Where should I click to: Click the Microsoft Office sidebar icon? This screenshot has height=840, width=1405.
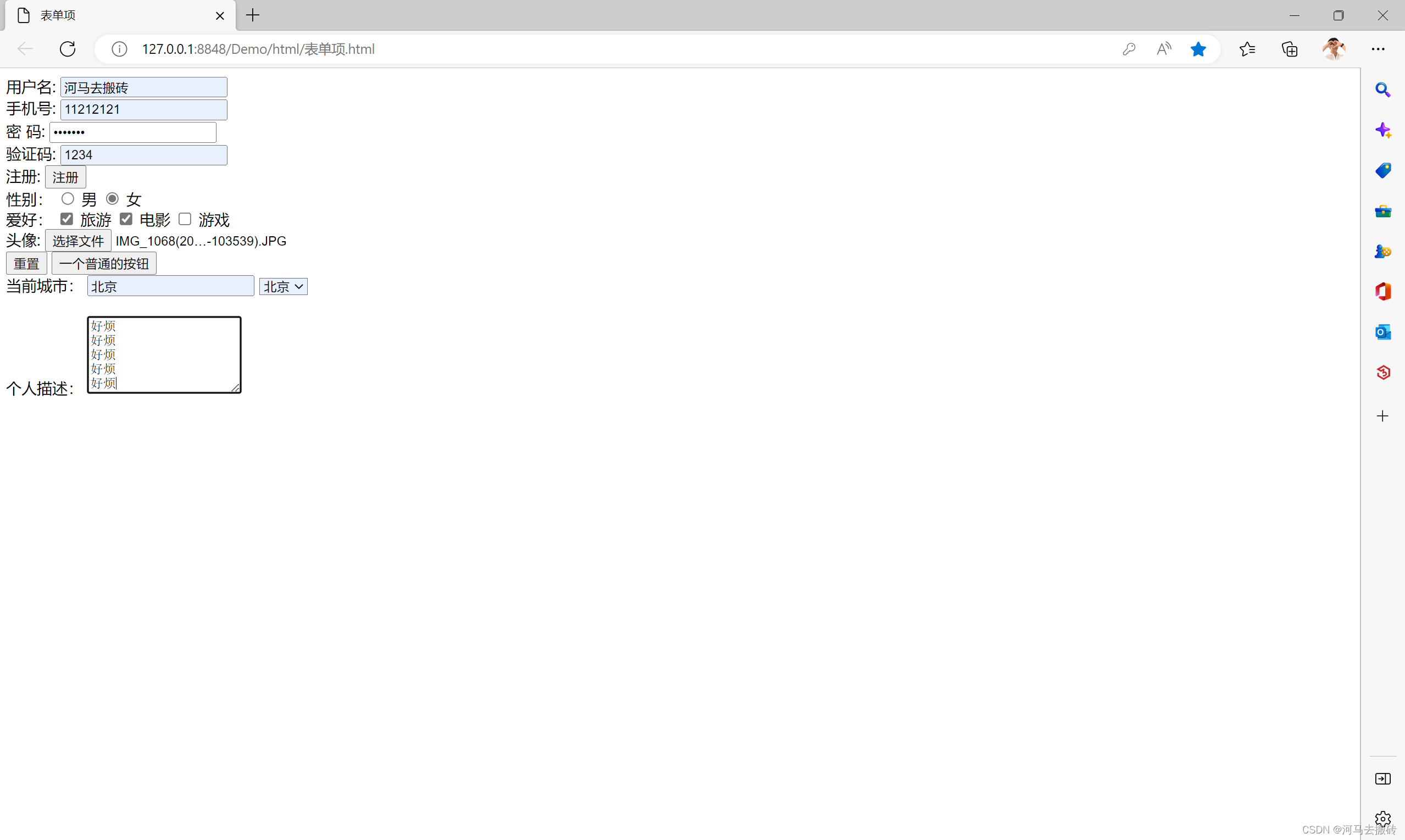tap(1384, 291)
